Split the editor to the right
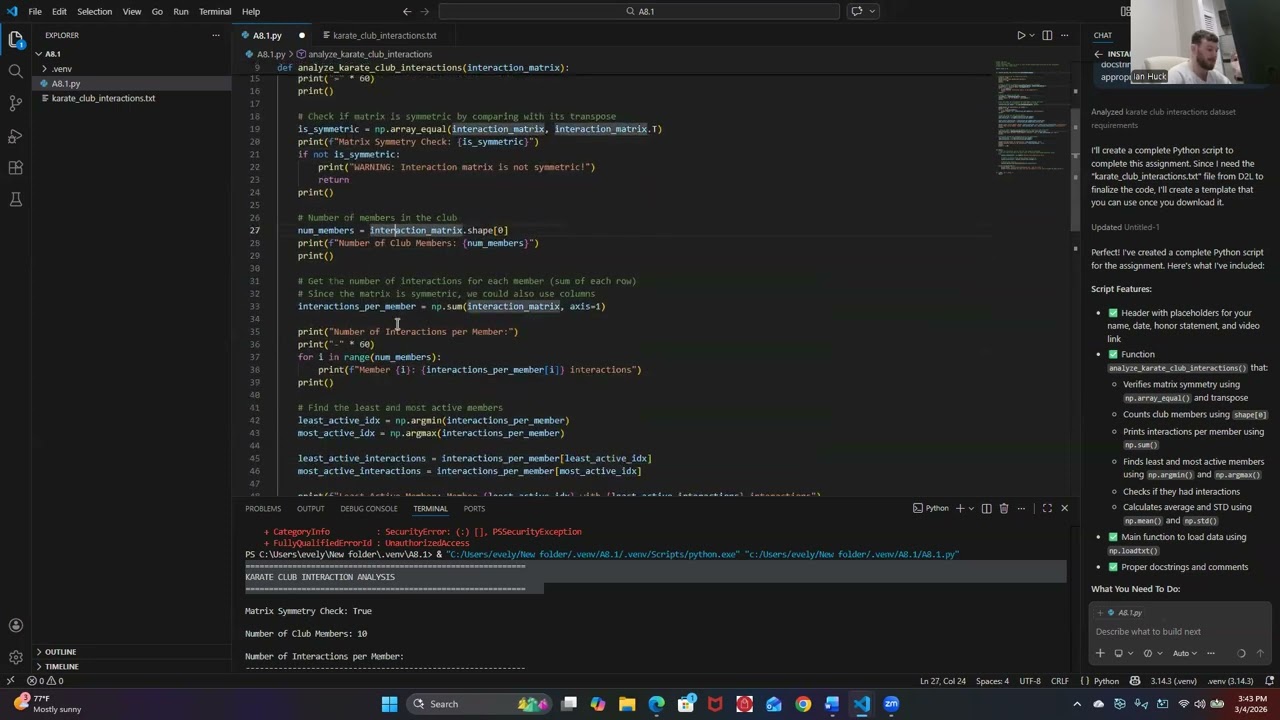 click(x=1047, y=35)
